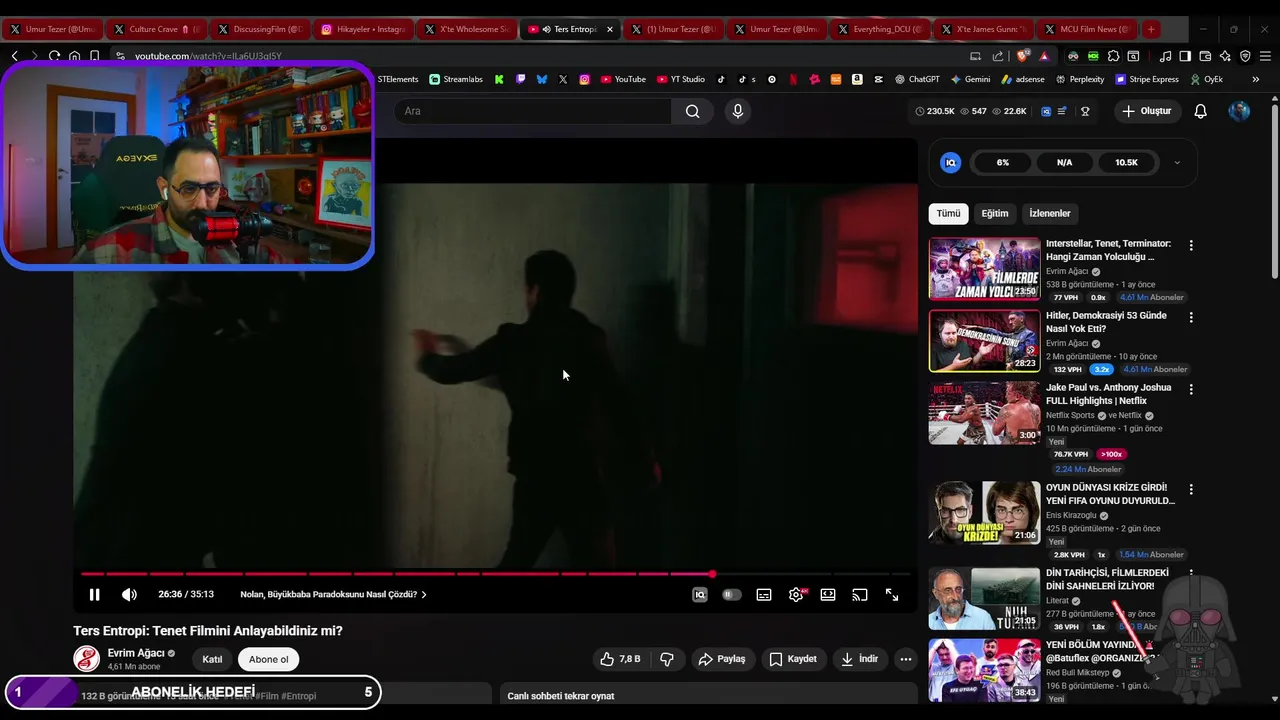Image resolution: width=1280 pixels, height=720 pixels.
Task: Switch to theater mode
Action: (x=828, y=594)
